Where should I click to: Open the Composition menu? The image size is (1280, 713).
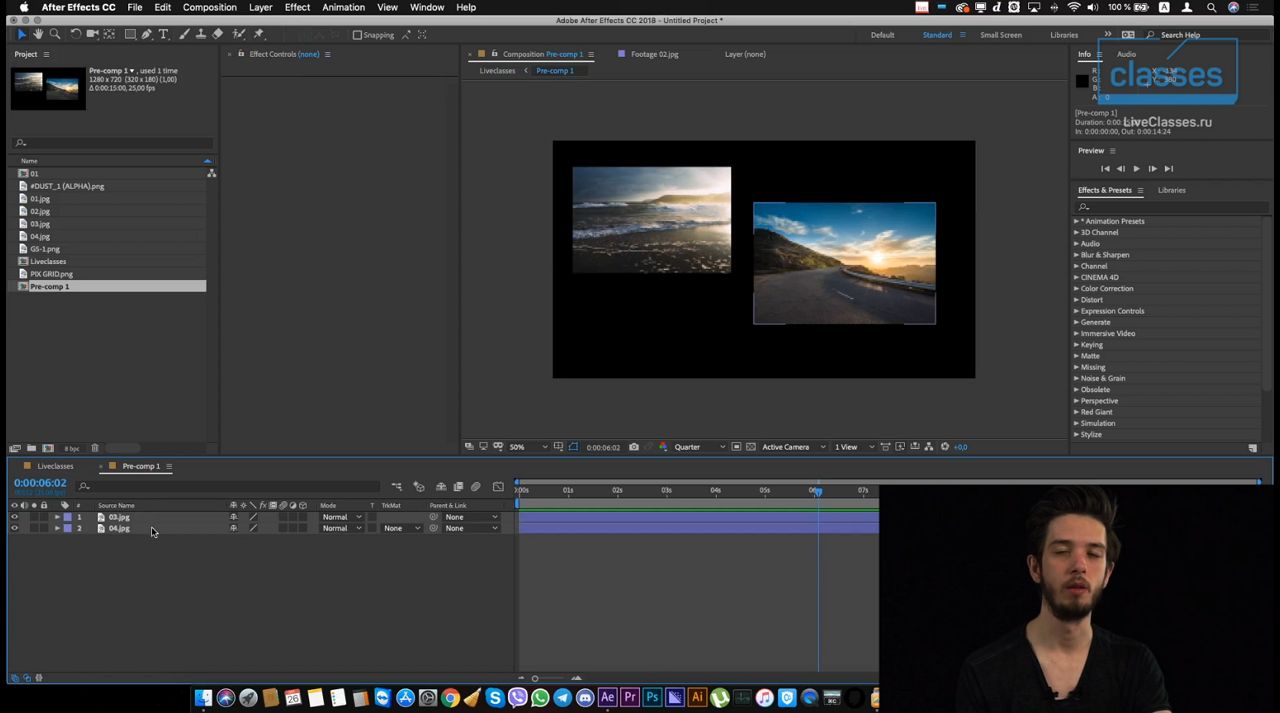[209, 7]
